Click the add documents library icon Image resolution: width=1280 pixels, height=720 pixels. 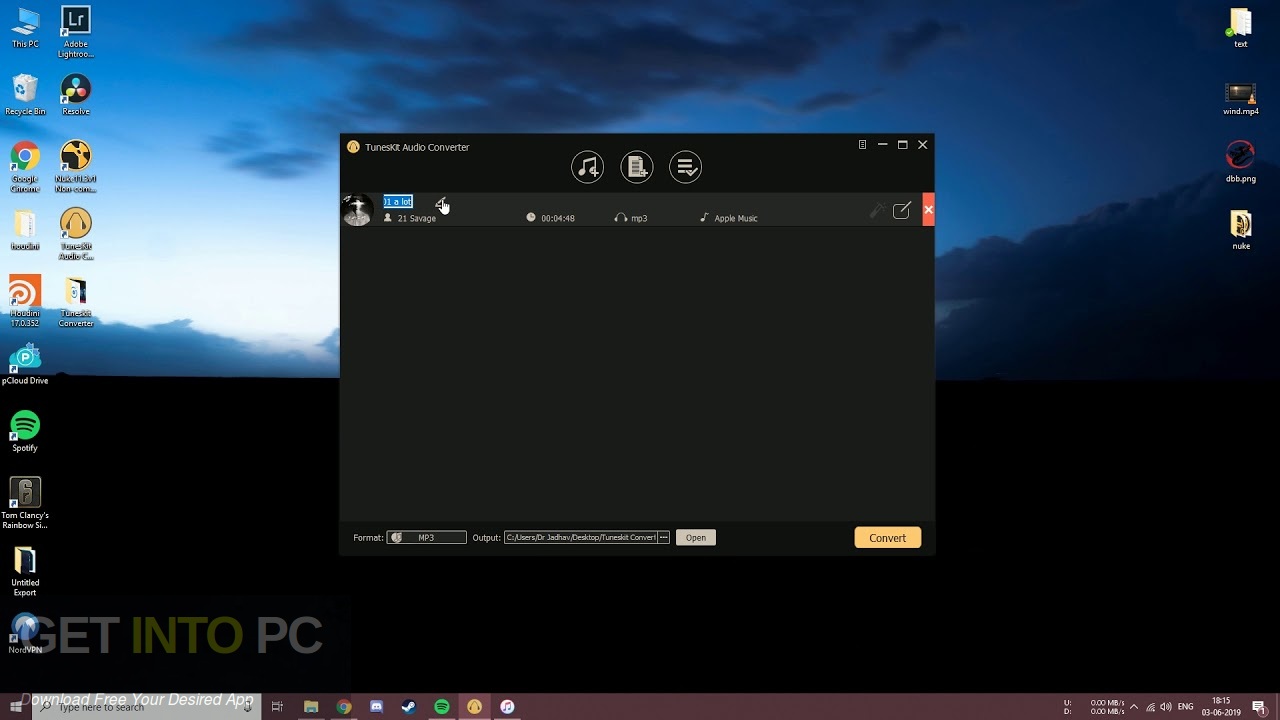tap(637, 167)
